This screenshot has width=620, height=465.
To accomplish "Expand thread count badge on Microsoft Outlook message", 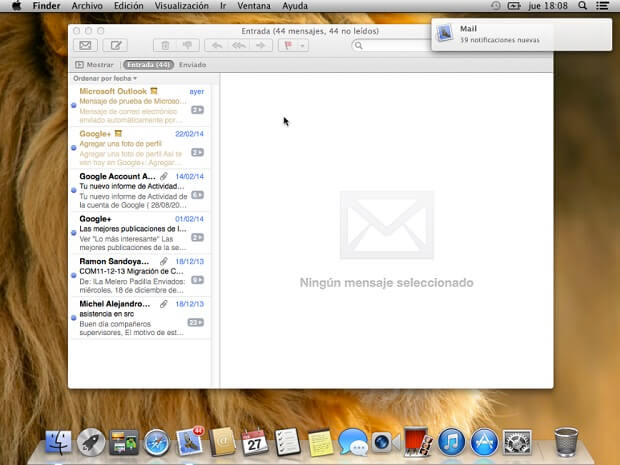I will pyautogui.click(x=197, y=110).
